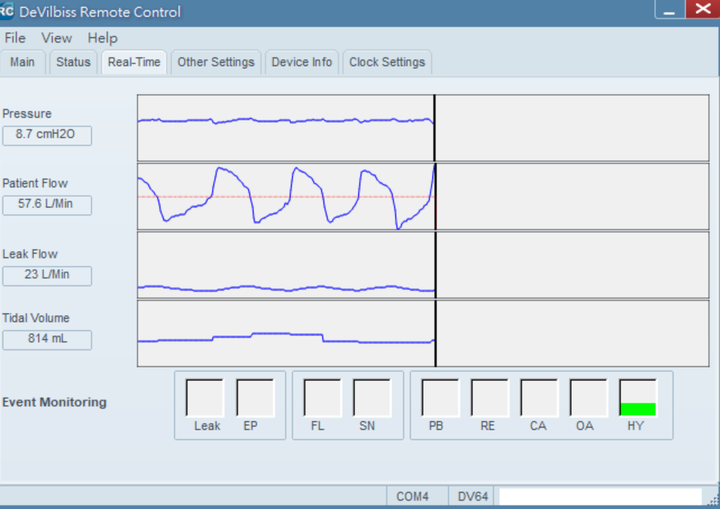Click the Patient Flow value 57.6 L/Min

point(47,204)
